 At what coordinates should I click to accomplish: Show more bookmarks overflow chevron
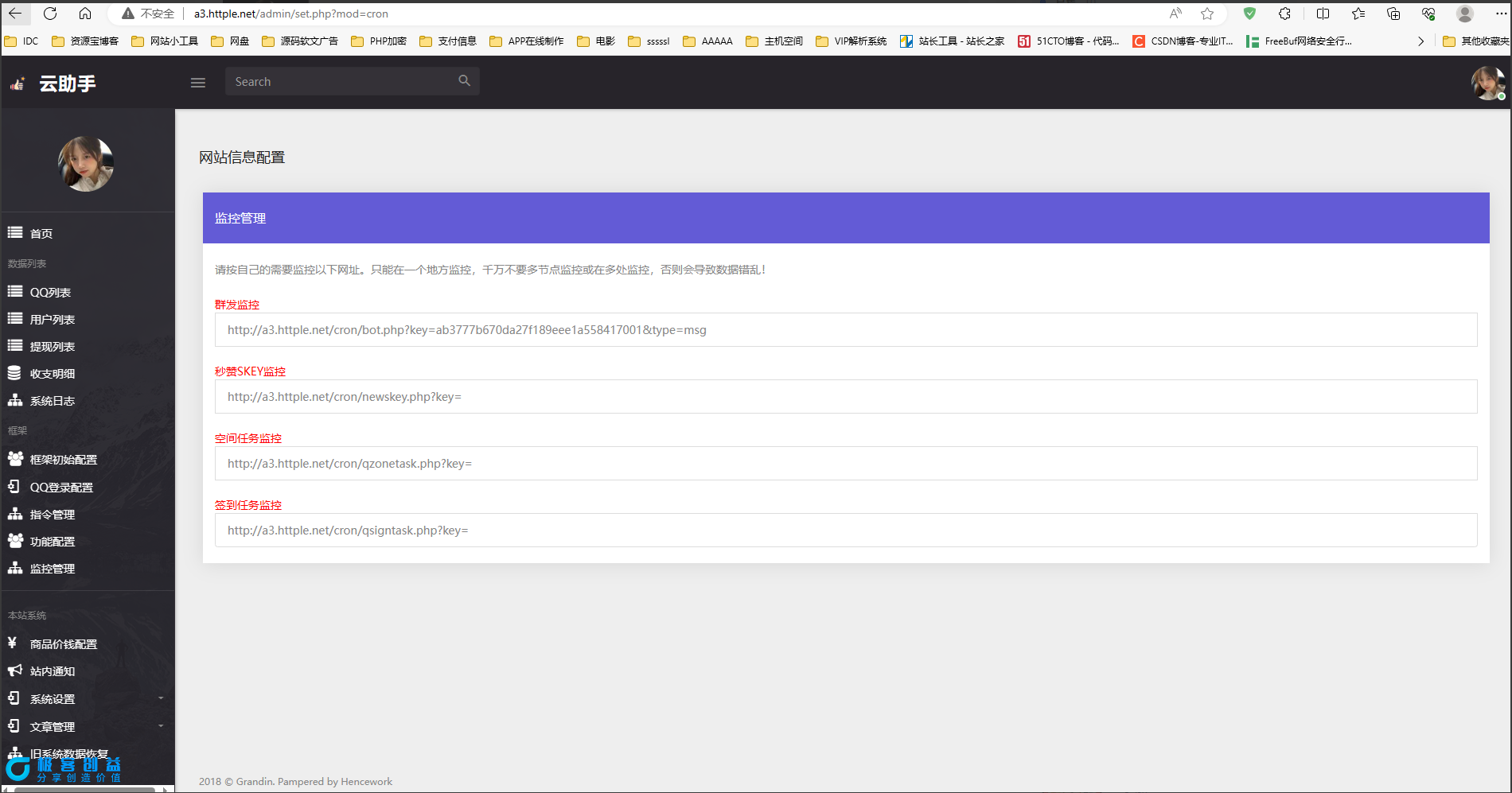click(x=1420, y=41)
